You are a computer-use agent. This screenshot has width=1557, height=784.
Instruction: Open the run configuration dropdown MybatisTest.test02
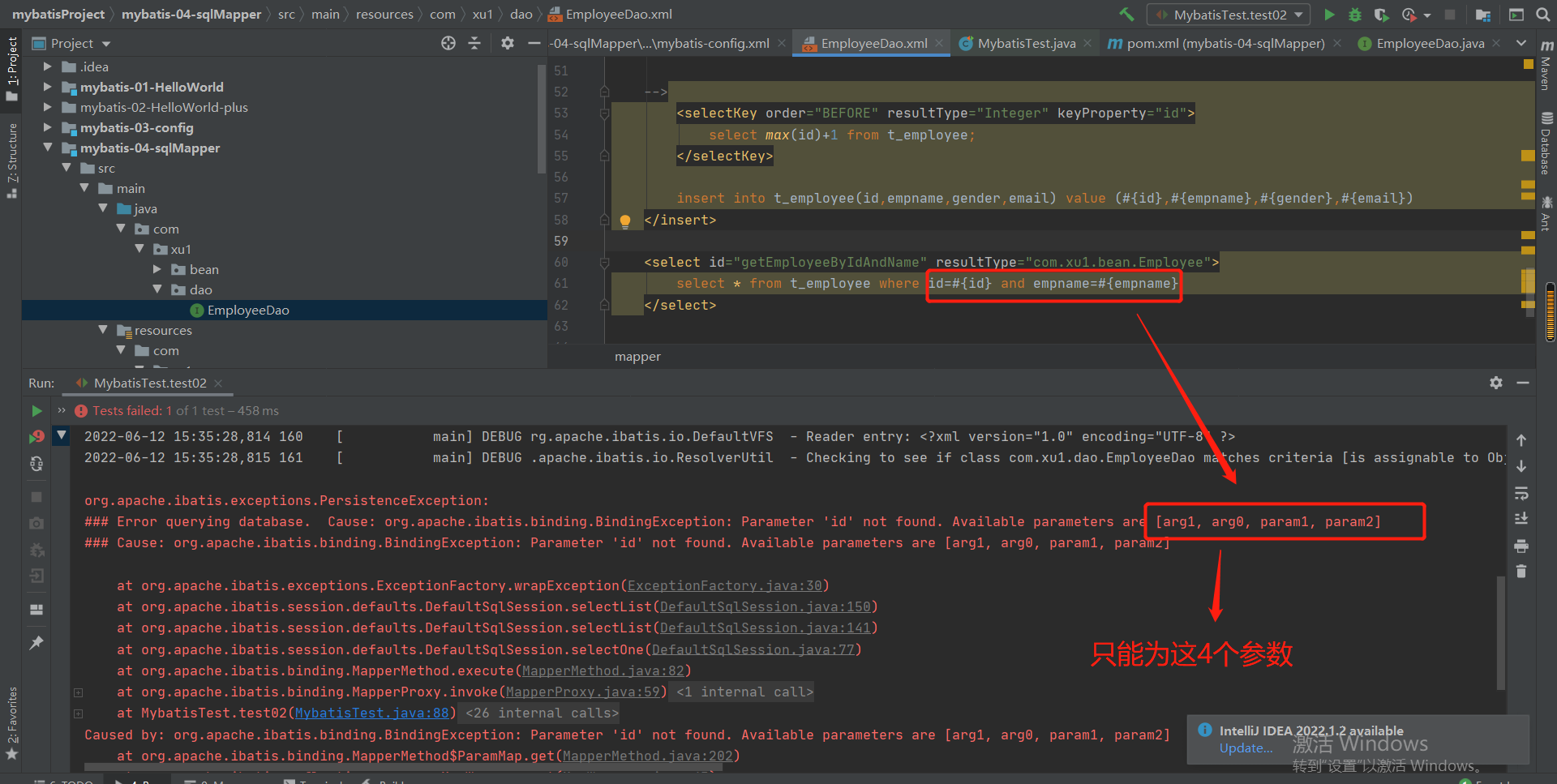pos(1229,15)
